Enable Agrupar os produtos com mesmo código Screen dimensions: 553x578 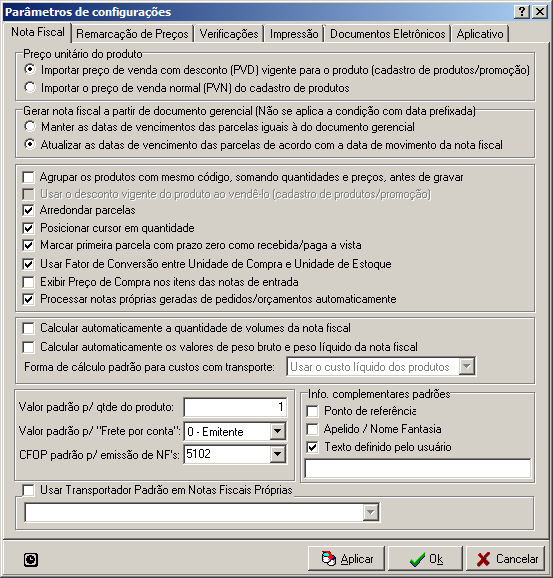tap(28, 177)
